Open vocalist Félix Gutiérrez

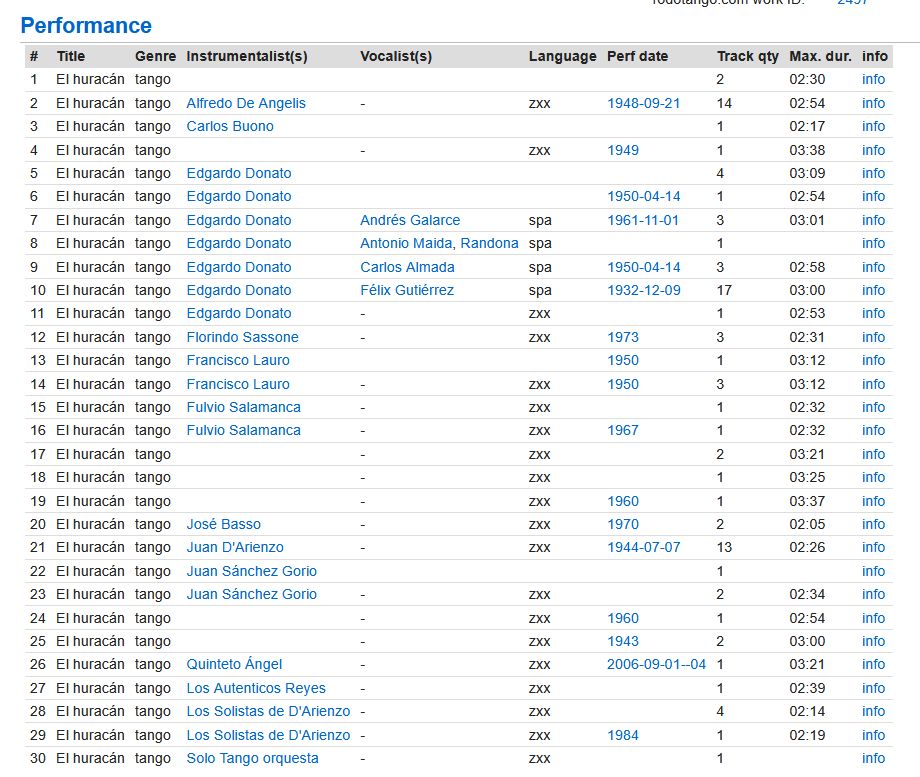(407, 290)
